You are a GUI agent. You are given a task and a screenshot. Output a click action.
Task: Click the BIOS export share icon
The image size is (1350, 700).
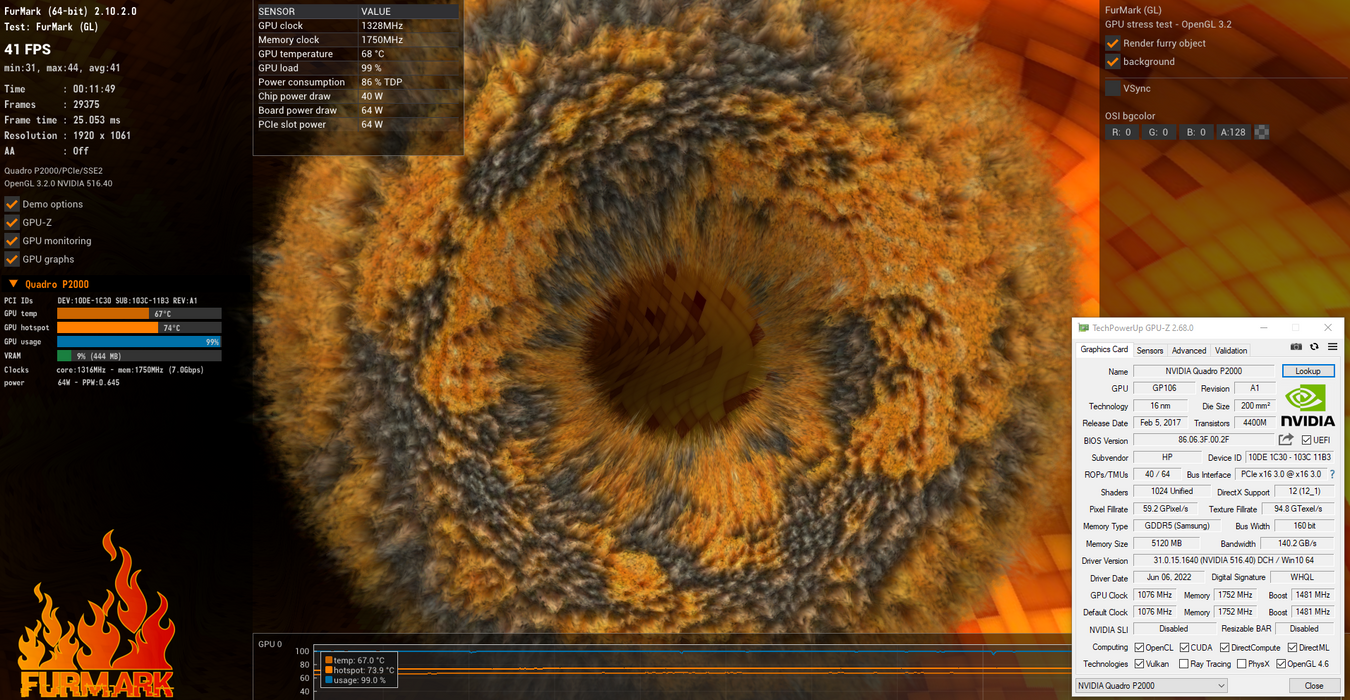click(1286, 440)
